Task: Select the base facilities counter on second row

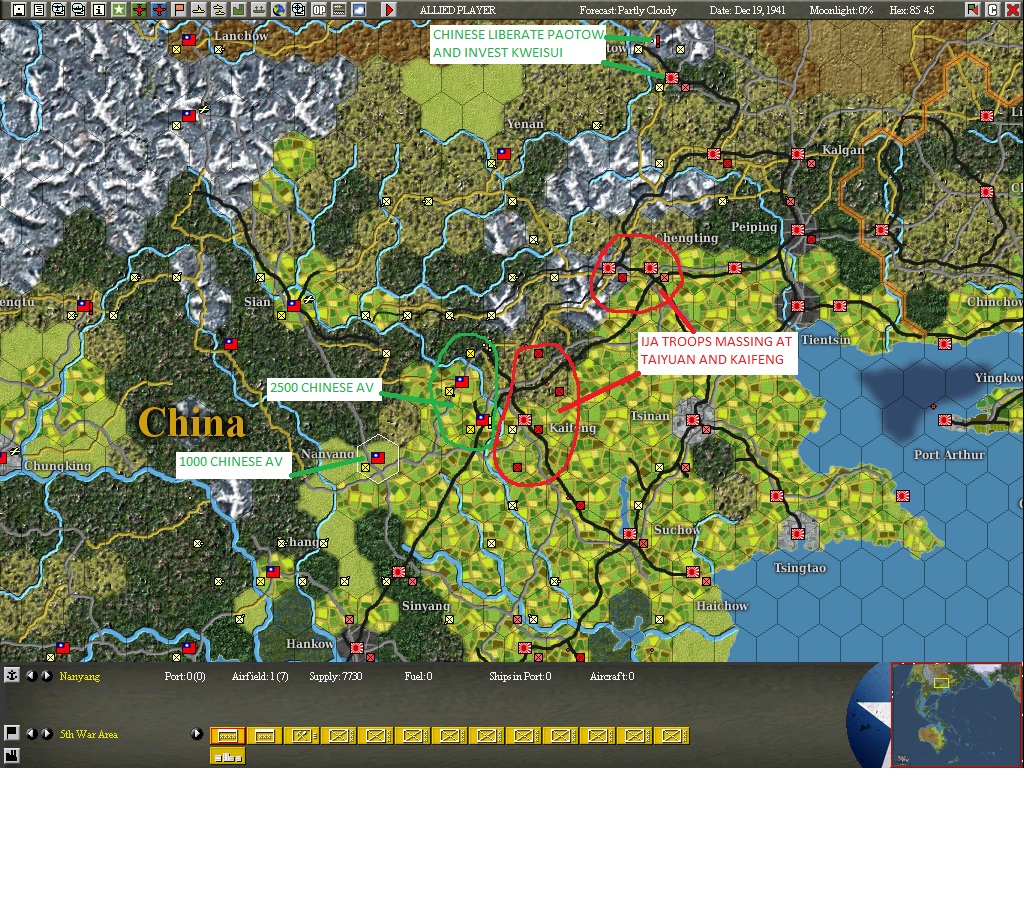Action: (227, 756)
